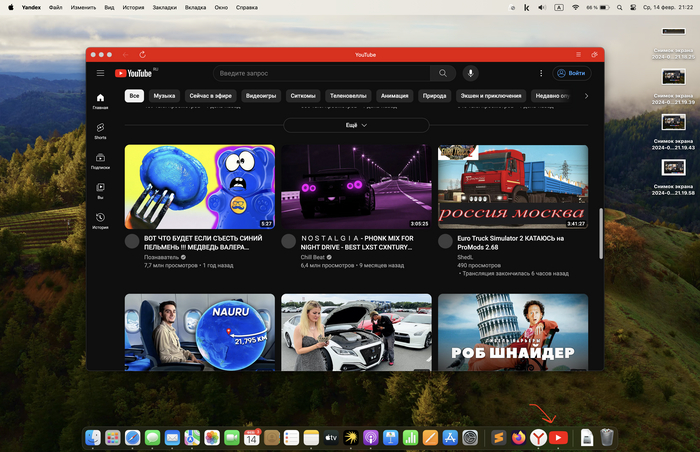Viewport: 700px width, 452px height.
Task: Open the ВОТ ЧТО БУДЕТ ЕСЛИ СЪЕСТЬ title
Action: click(x=203, y=243)
